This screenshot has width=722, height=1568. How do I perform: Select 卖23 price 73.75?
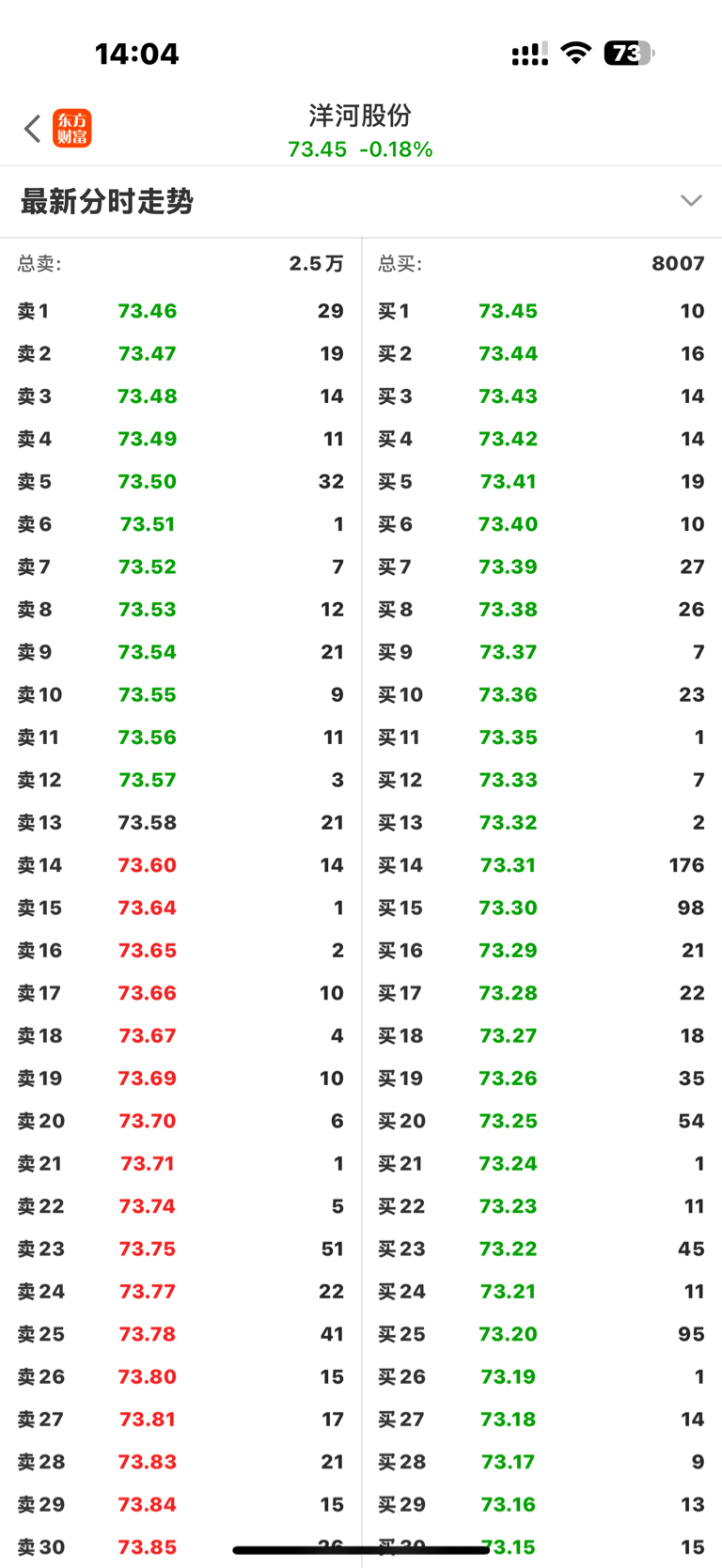(148, 1250)
